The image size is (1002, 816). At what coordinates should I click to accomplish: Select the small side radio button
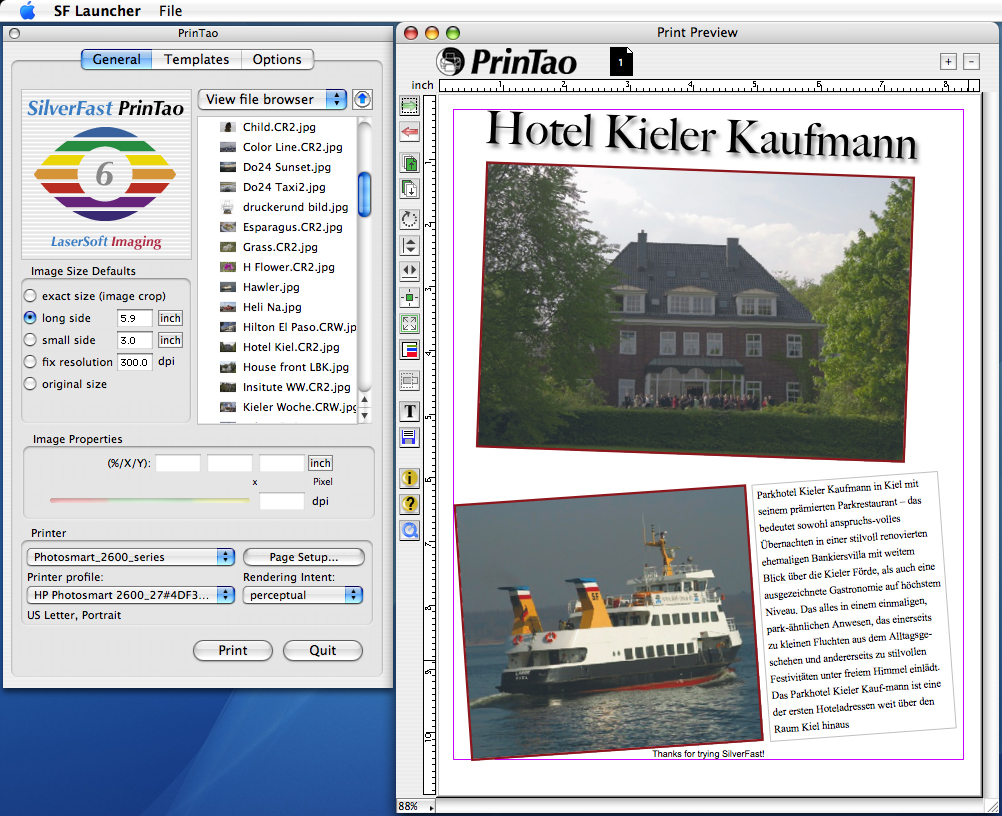(30, 340)
